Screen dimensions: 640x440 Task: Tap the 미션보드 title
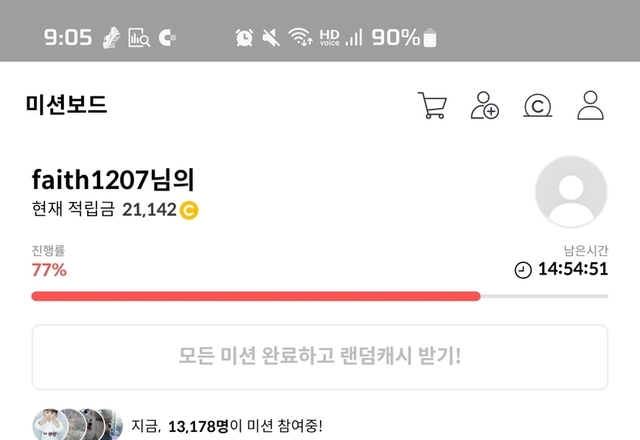coord(67,104)
